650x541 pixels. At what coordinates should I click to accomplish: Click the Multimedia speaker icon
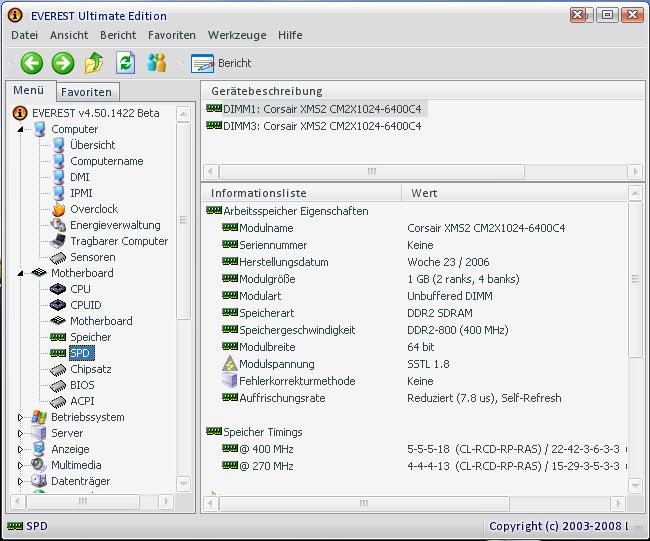[x=39, y=465]
